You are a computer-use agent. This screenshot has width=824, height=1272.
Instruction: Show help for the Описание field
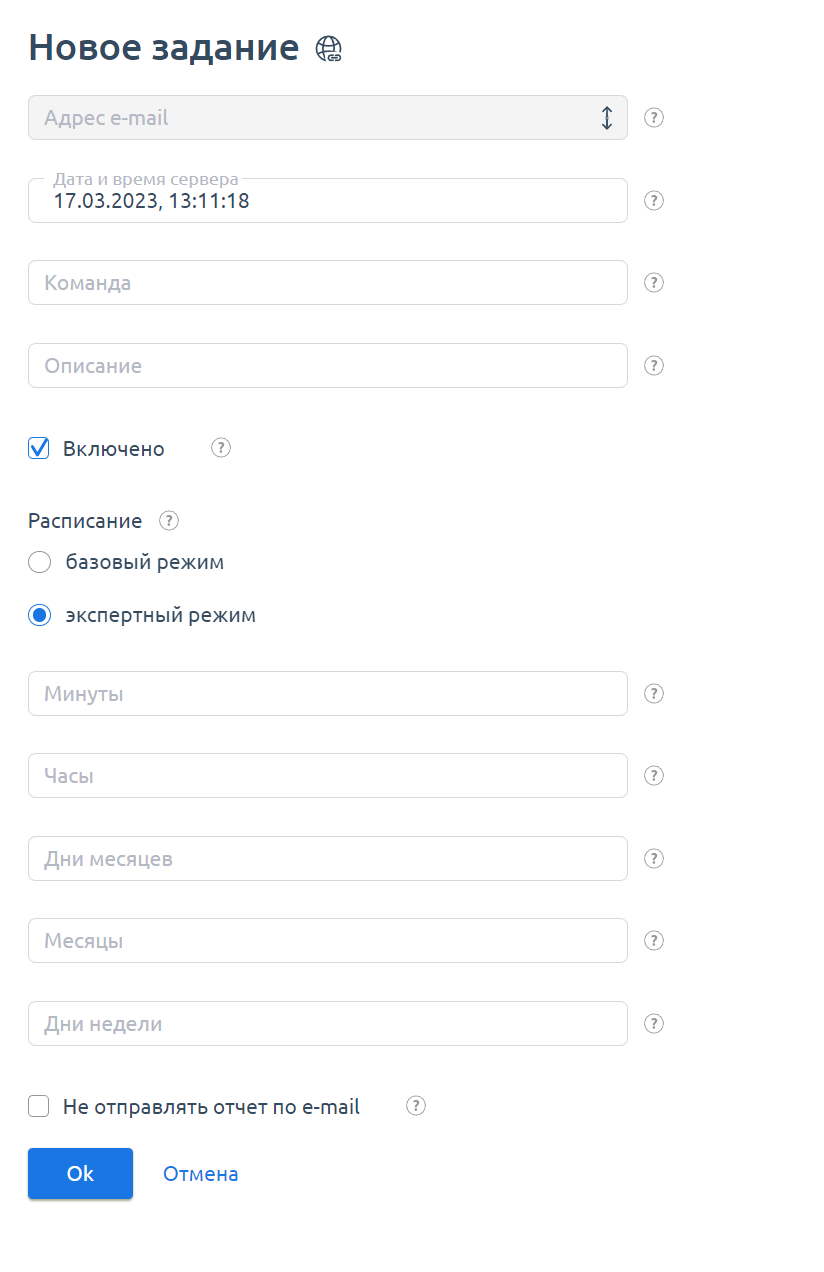(x=654, y=366)
